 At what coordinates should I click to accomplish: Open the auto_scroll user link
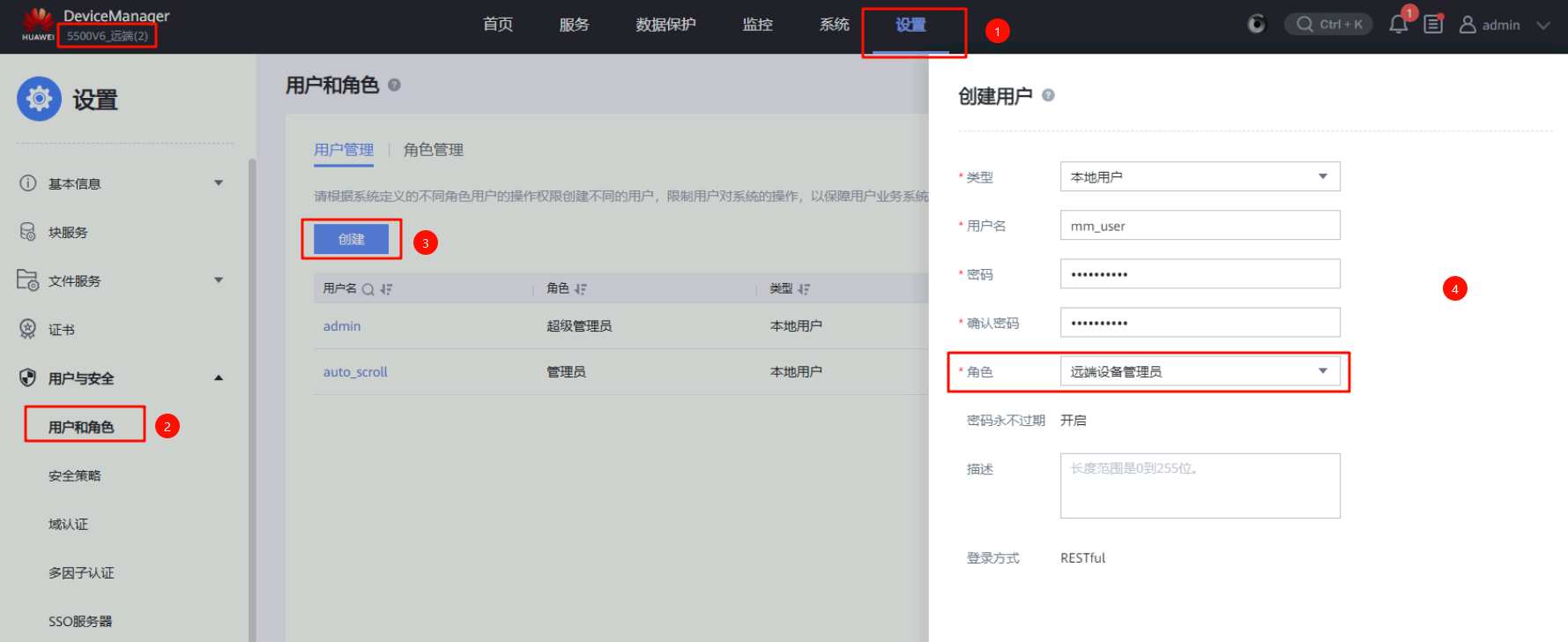355,372
